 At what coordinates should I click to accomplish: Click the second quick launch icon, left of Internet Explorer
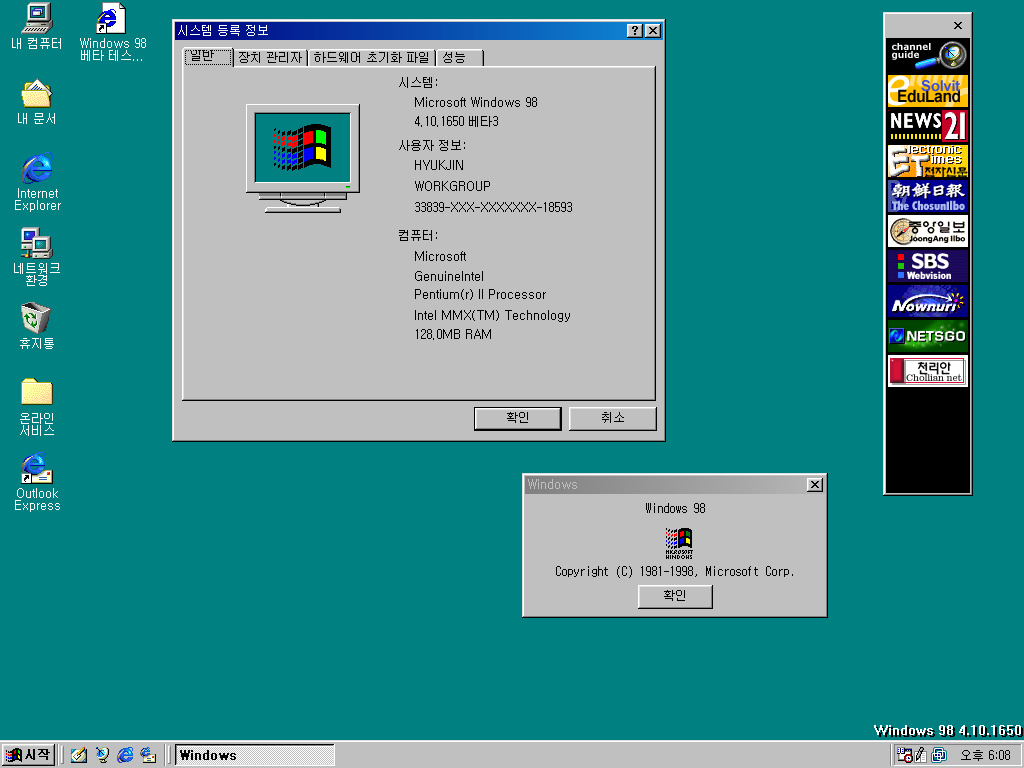102,755
